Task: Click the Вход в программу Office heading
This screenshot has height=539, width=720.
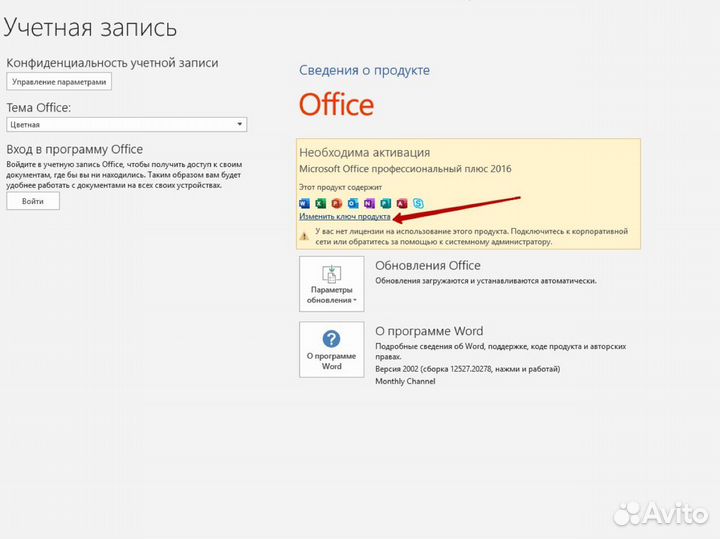Action: (75, 149)
